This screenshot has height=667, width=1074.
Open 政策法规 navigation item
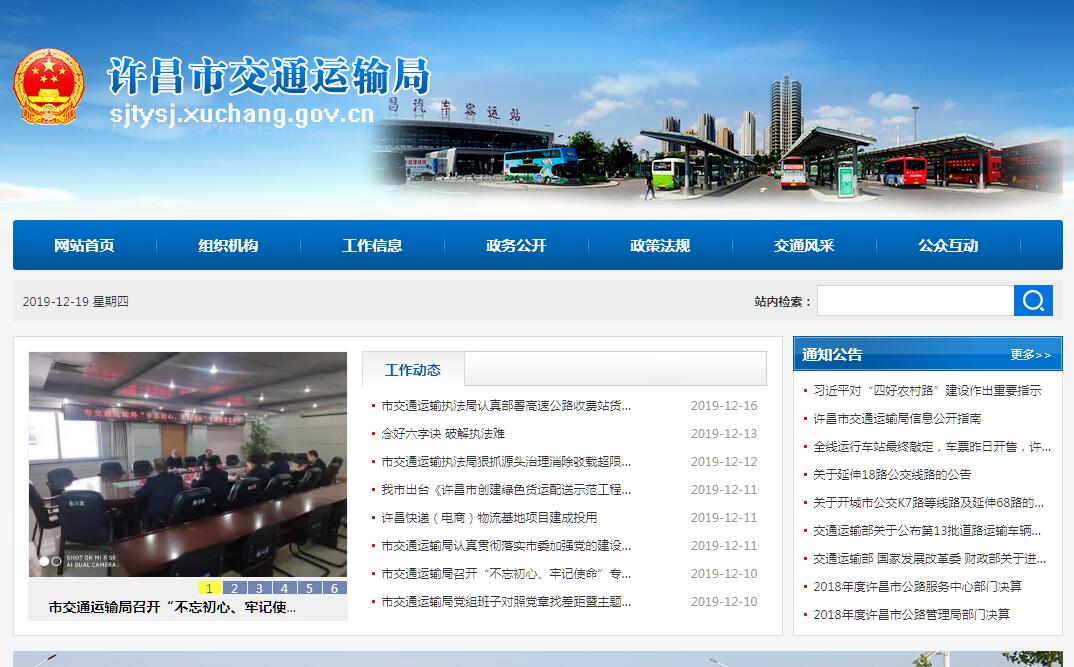pyautogui.click(x=660, y=246)
